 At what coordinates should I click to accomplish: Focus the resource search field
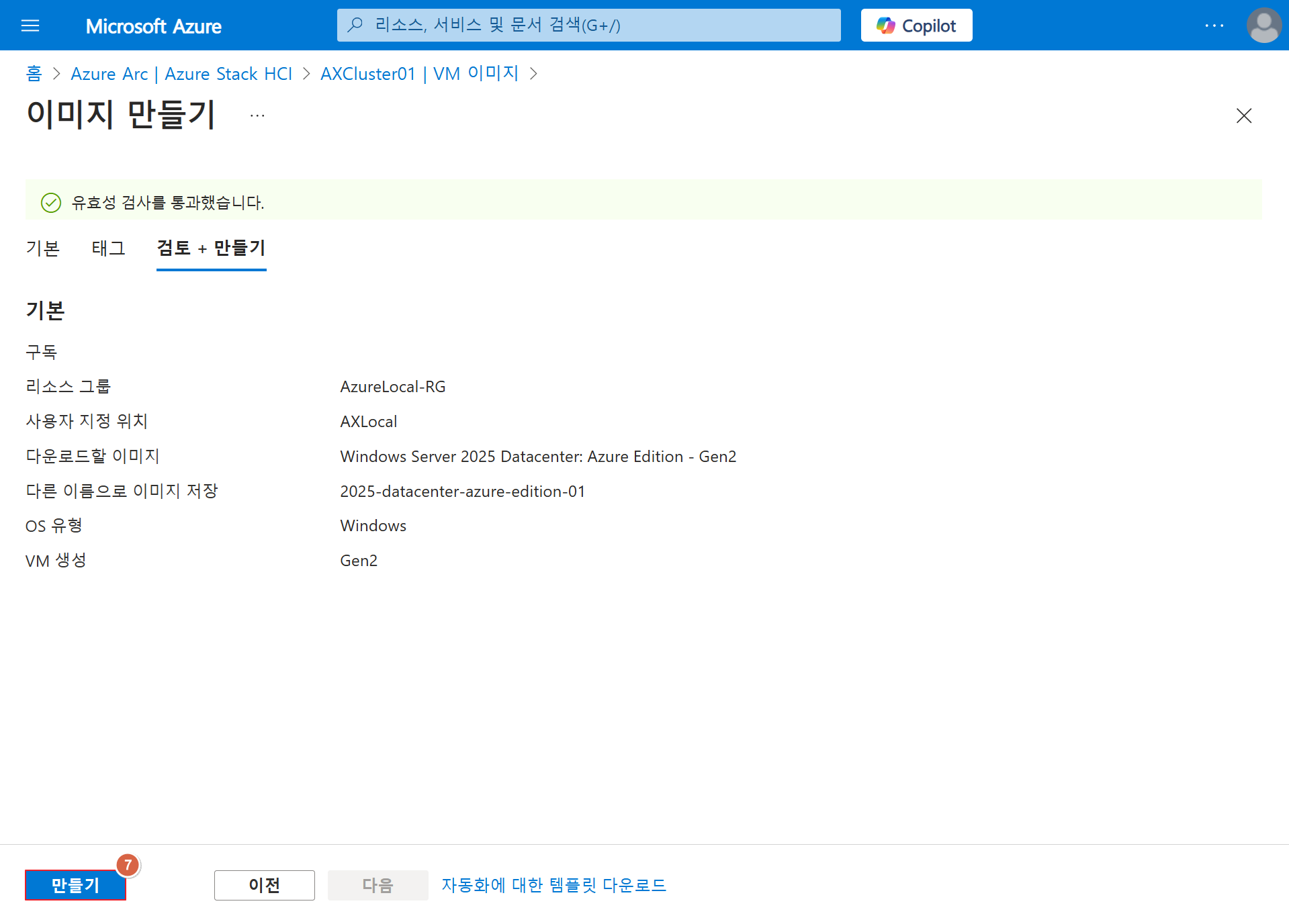[x=588, y=26]
